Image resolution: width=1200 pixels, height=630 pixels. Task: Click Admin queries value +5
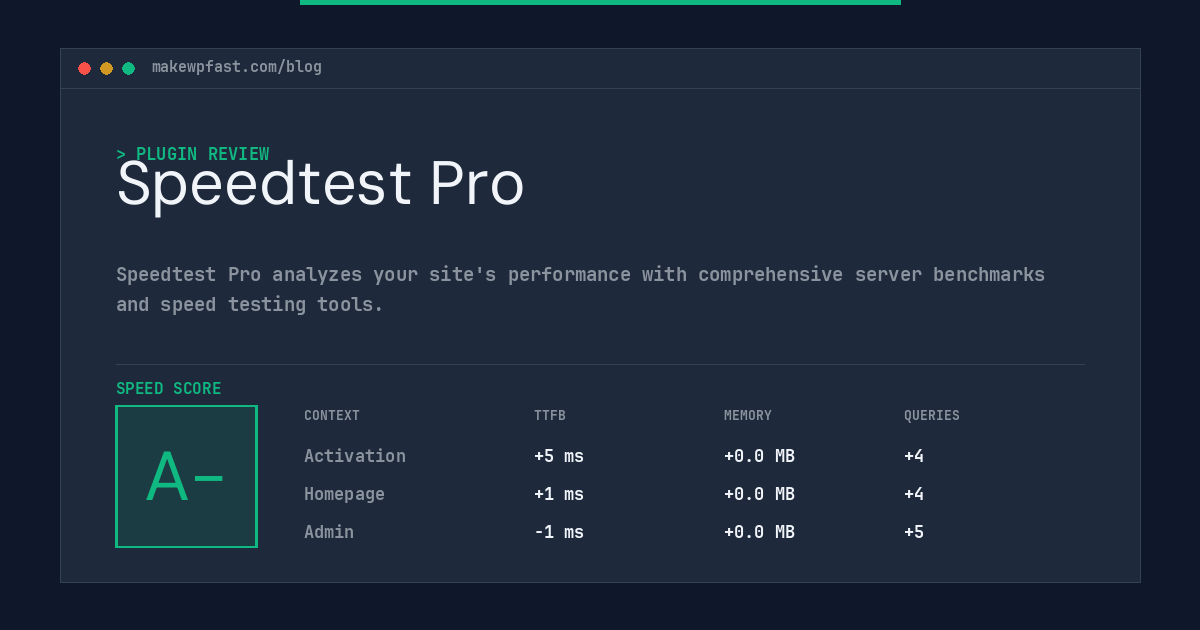tap(914, 532)
